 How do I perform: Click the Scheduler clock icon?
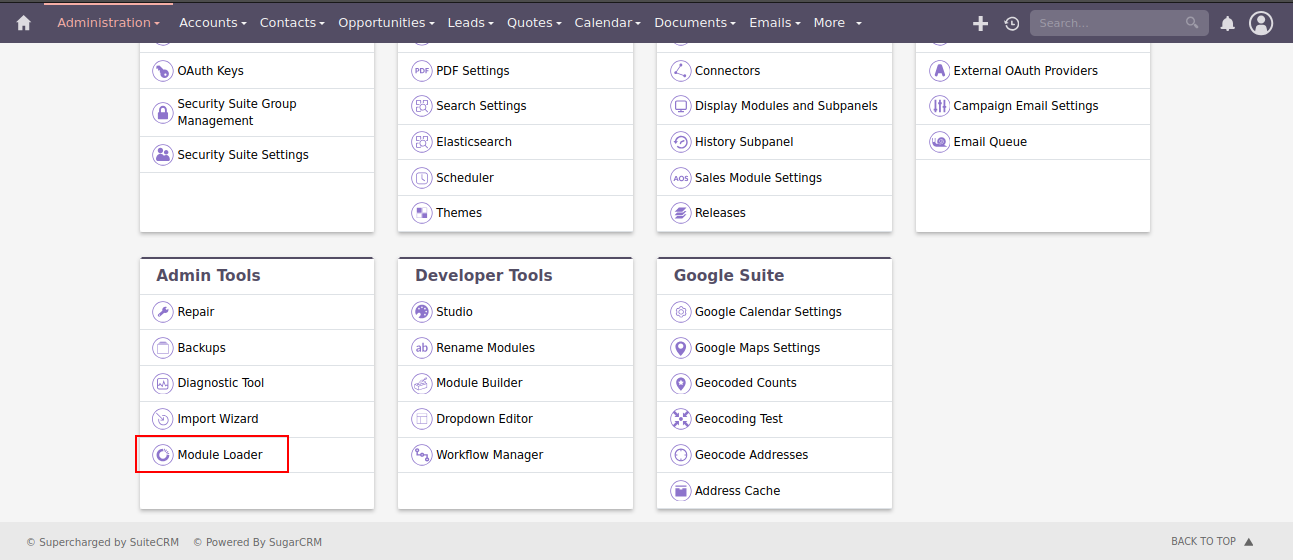(x=421, y=178)
